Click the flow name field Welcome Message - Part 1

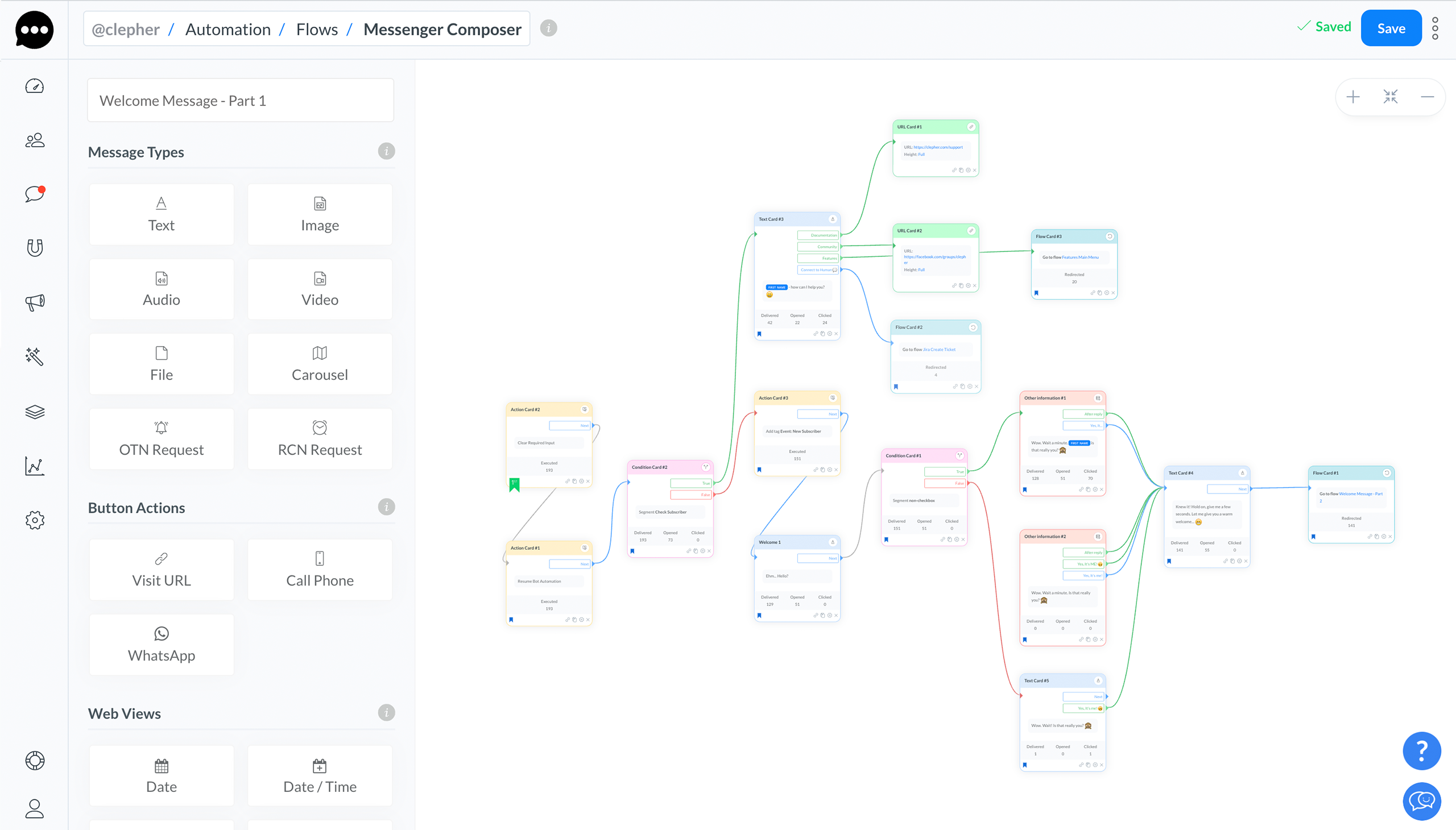point(240,99)
